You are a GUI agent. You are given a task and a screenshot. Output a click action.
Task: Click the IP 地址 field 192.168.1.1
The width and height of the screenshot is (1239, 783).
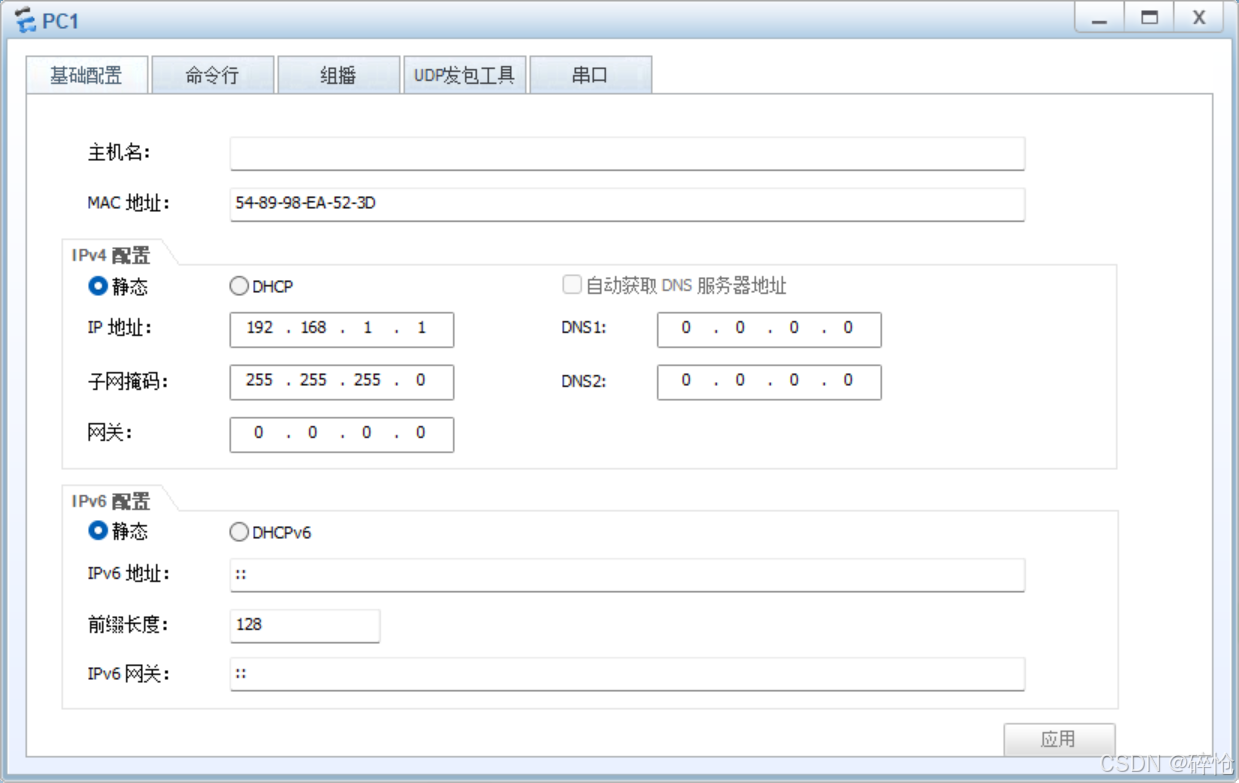[342, 329]
